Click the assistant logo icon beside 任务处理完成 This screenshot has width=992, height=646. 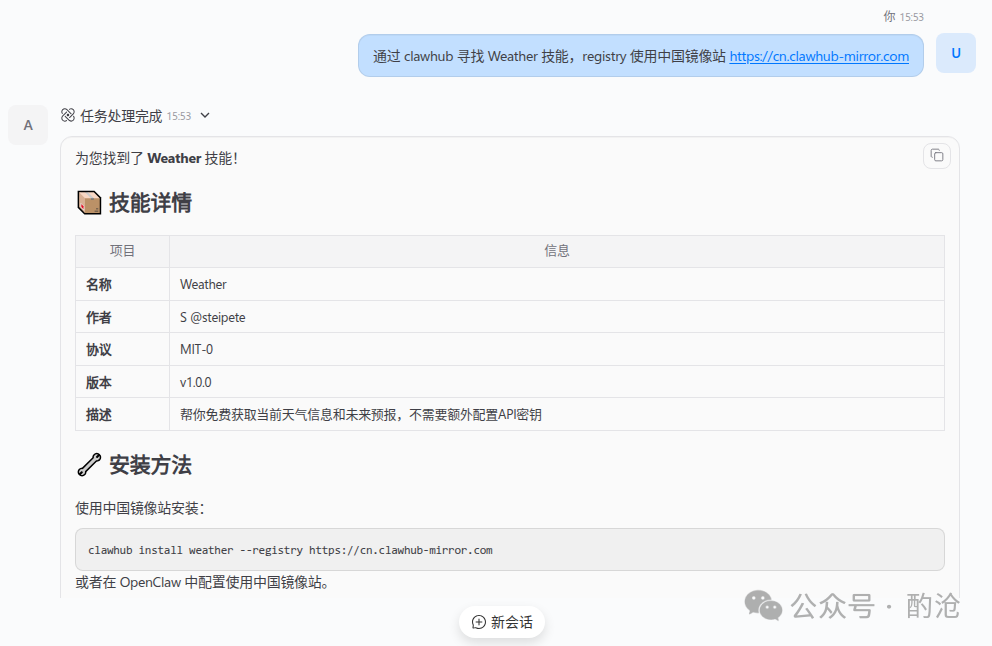[68, 115]
